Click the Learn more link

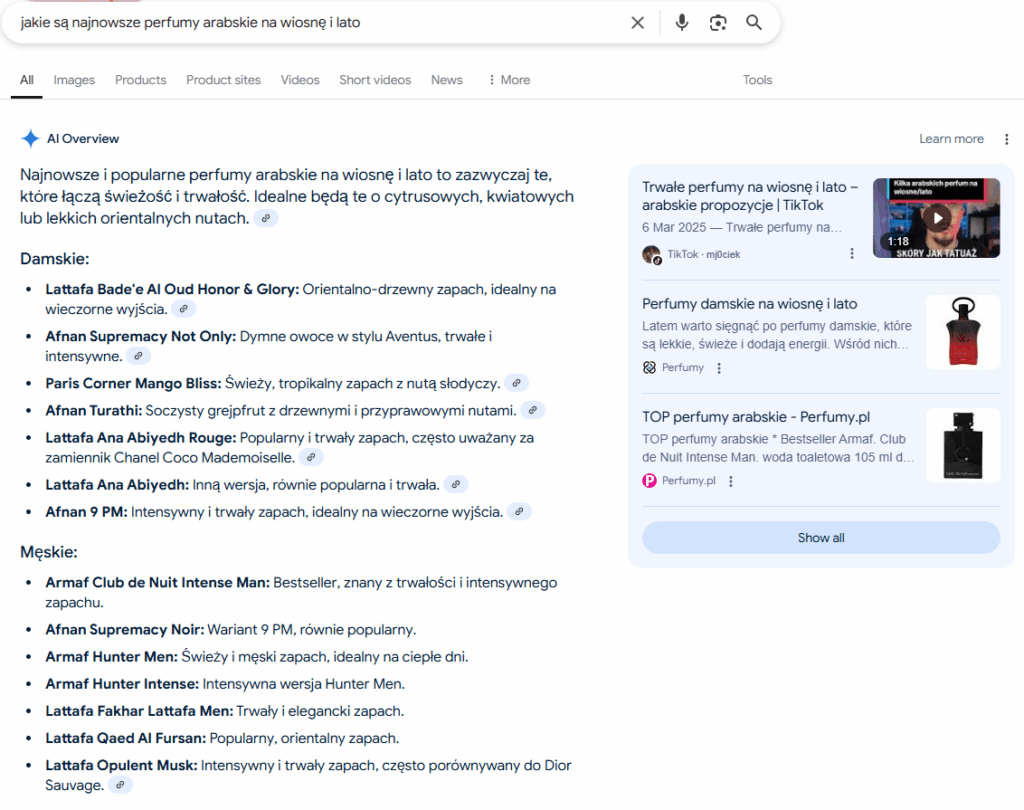951,139
